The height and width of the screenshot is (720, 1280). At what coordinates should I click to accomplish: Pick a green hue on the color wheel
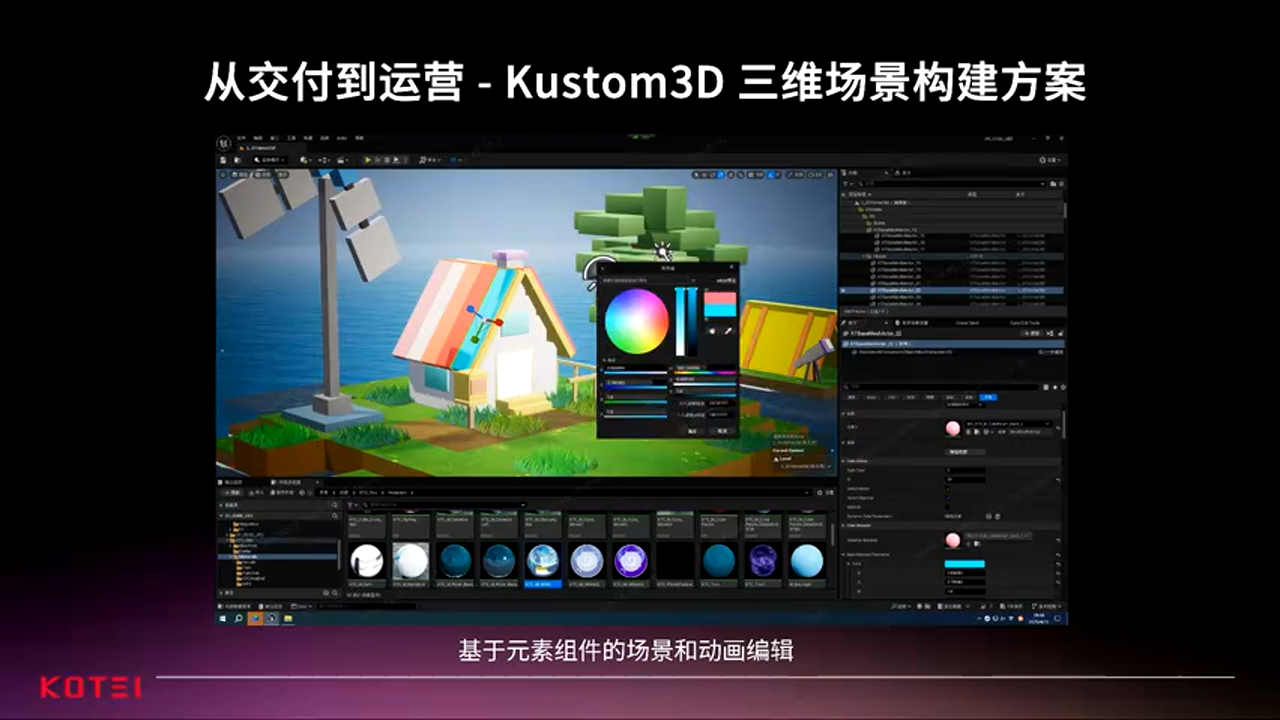point(622,340)
